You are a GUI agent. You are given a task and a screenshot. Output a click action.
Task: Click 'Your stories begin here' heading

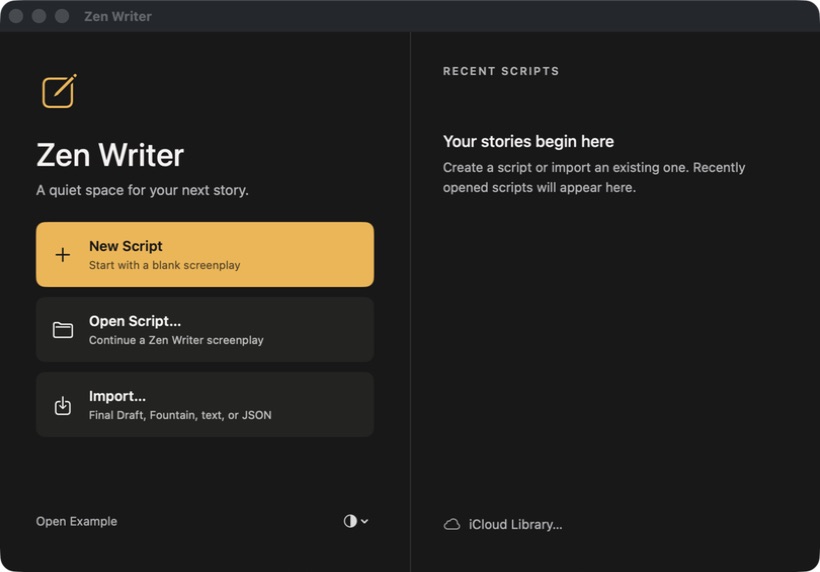528,141
